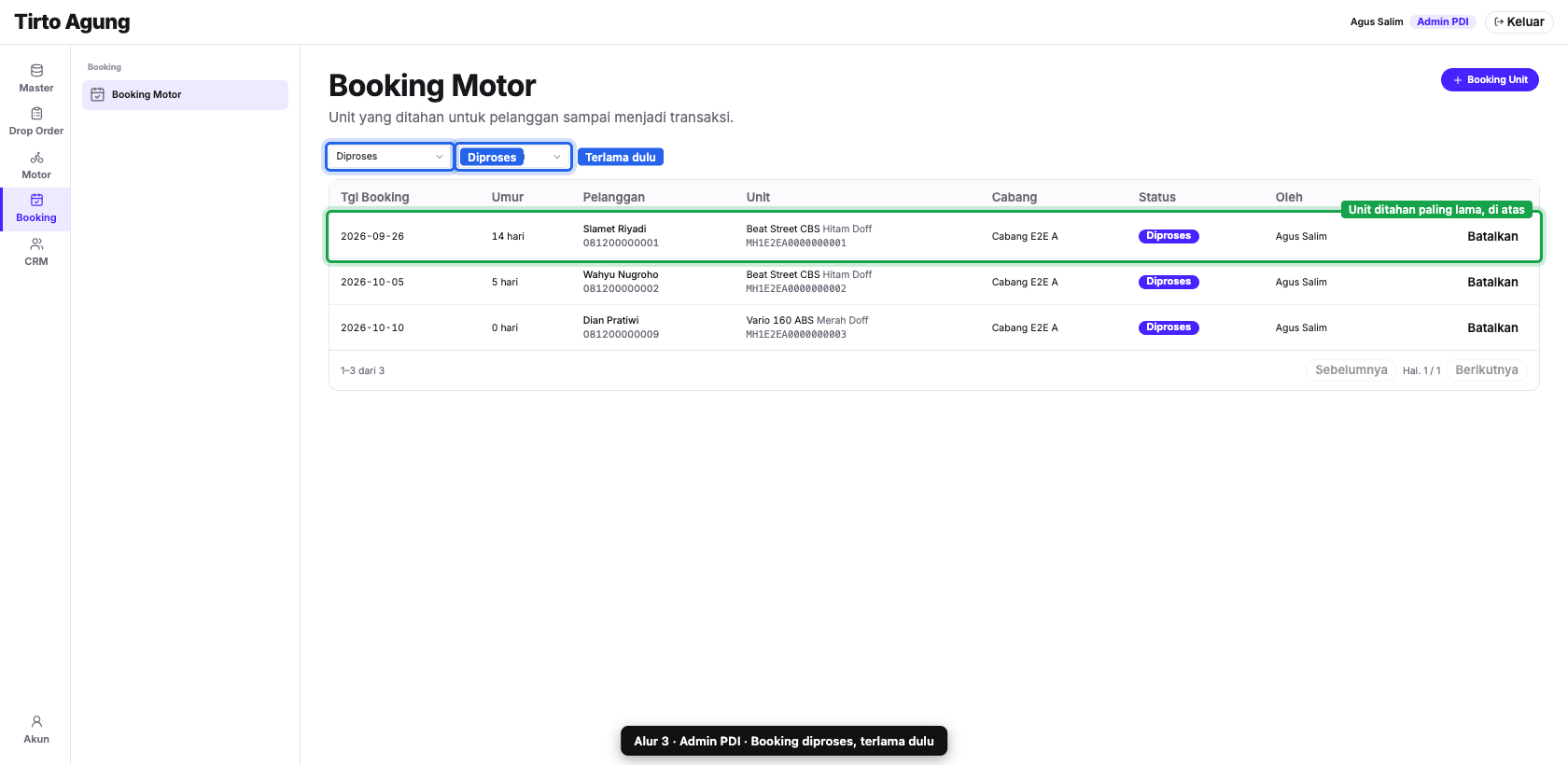Cancel Wahyu Nugroho's booking with Batalkan
The image size is (1568, 765).
[x=1492, y=282]
